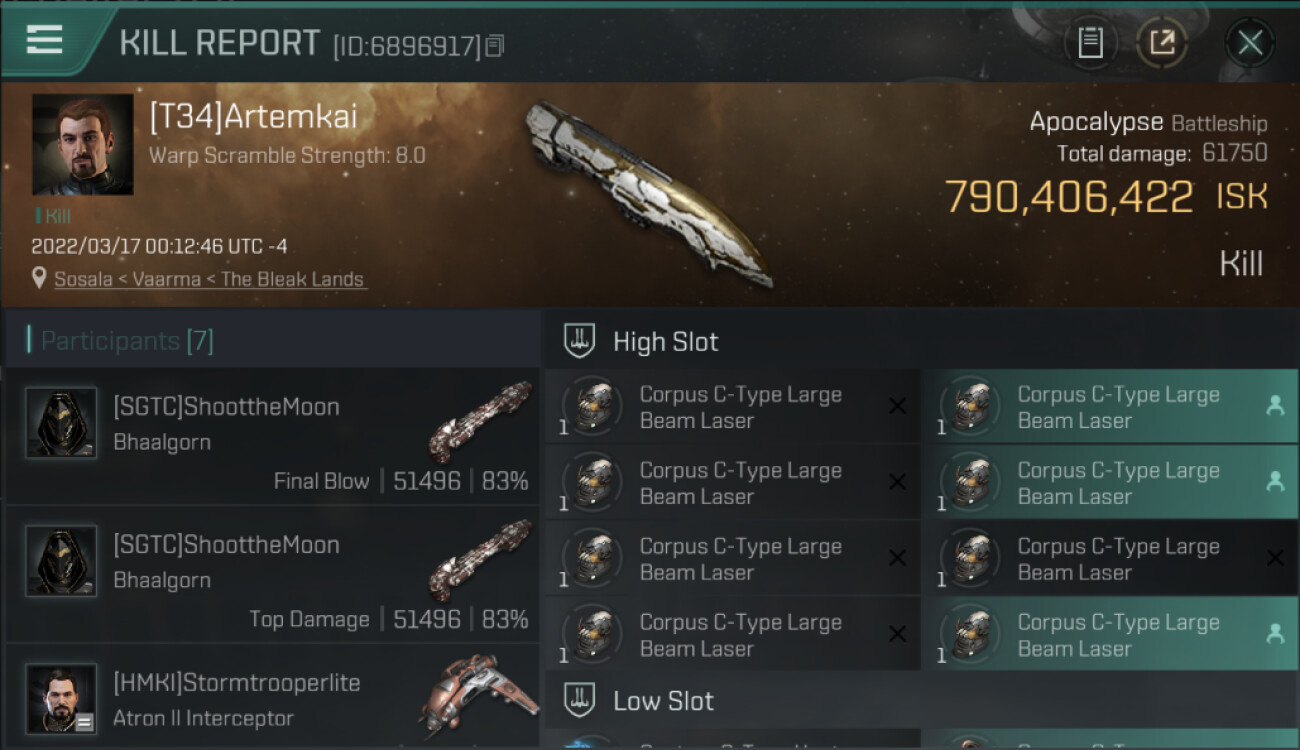
Task: Open the Stormtrooperlite Atron II Interceptor entry
Action: [x=272, y=697]
